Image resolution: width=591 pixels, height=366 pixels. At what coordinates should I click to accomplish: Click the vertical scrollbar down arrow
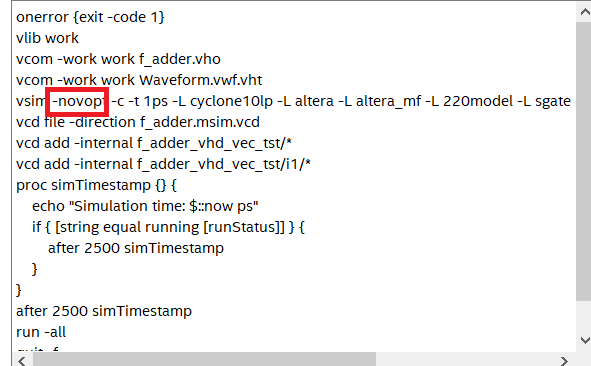(584, 340)
